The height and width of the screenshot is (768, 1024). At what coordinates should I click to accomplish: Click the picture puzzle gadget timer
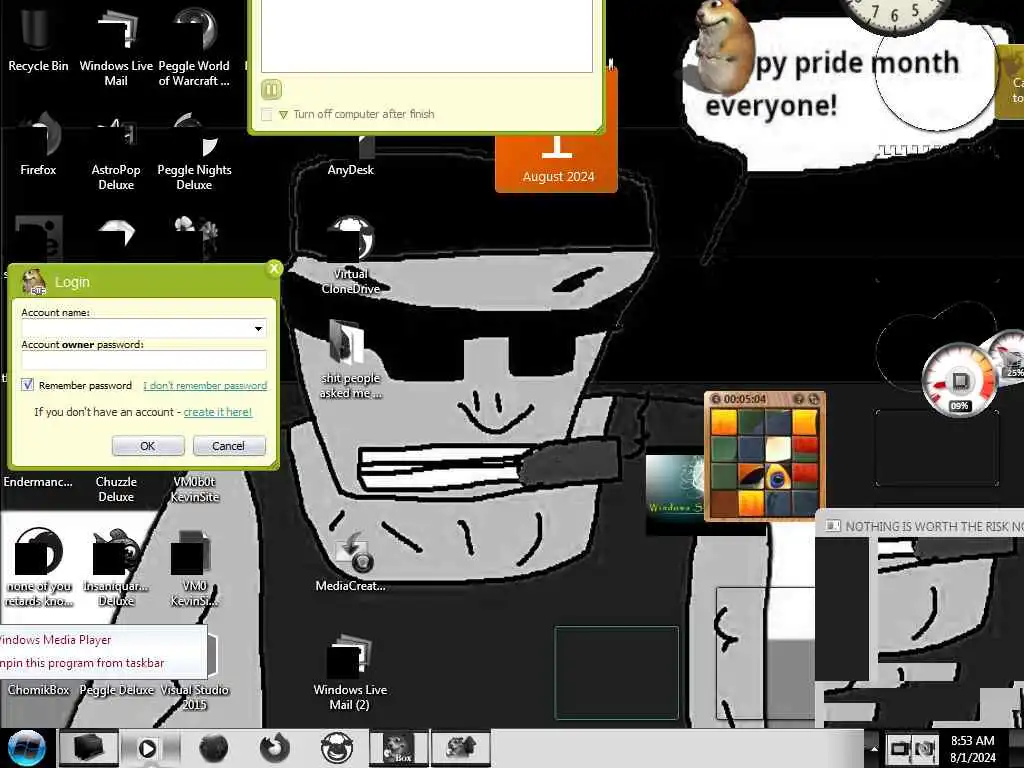click(x=744, y=399)
